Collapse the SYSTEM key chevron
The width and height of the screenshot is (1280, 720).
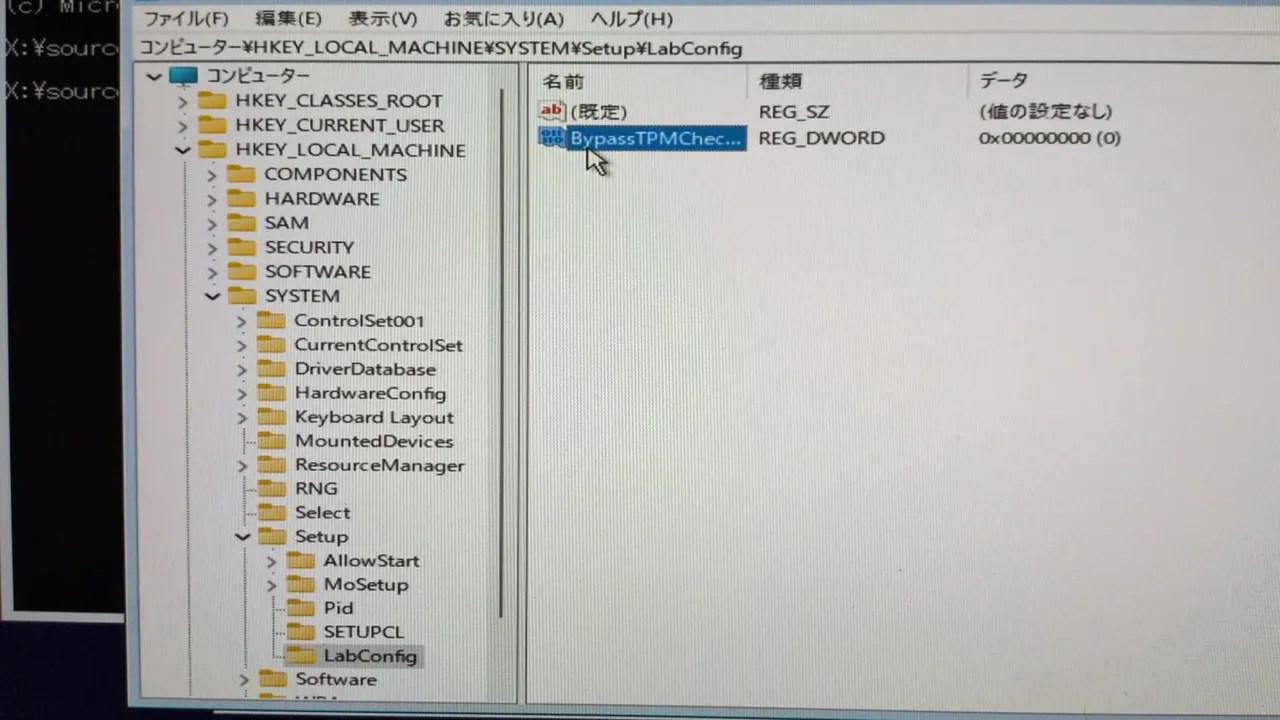point(212,296)
